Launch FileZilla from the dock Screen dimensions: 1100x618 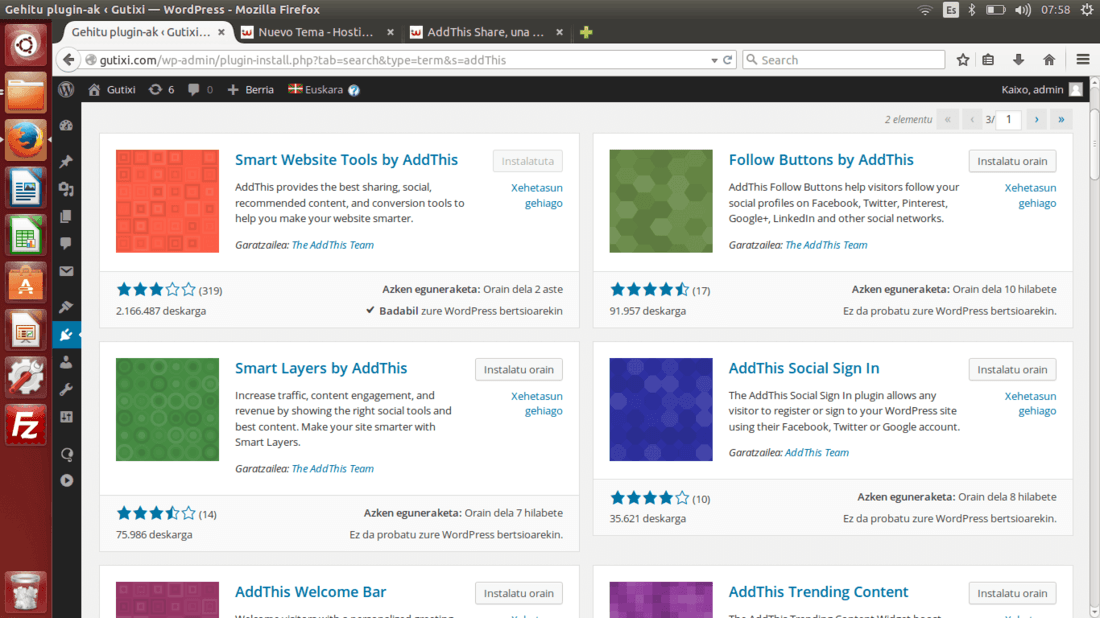tap(26, 425)
